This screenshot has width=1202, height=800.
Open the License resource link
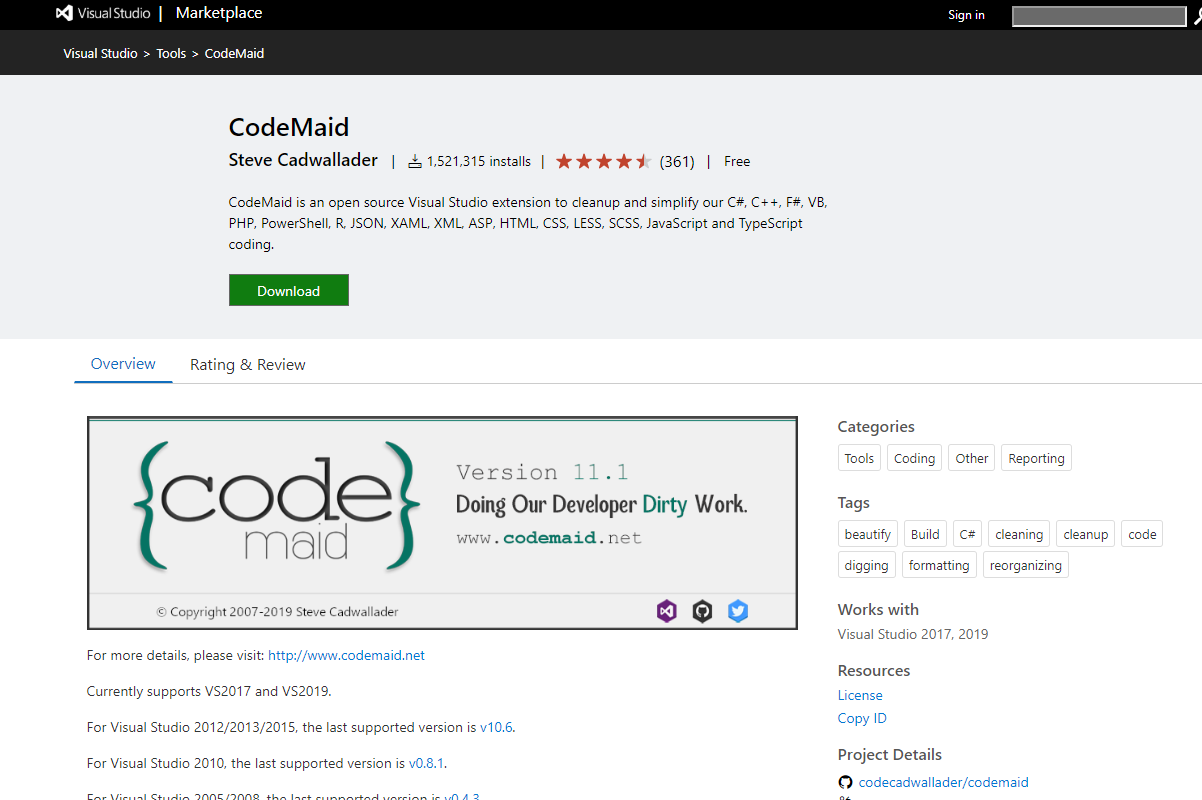coord(860,695)
